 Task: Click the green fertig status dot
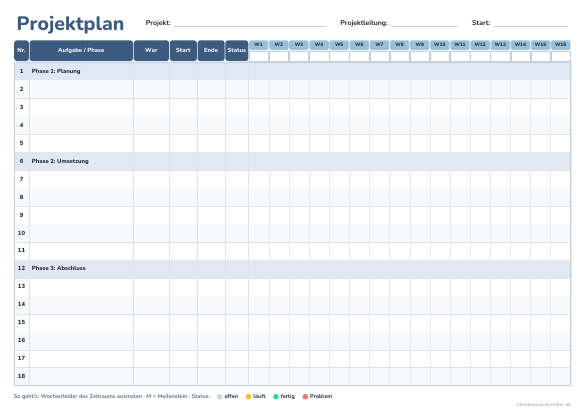pos(276,396)
